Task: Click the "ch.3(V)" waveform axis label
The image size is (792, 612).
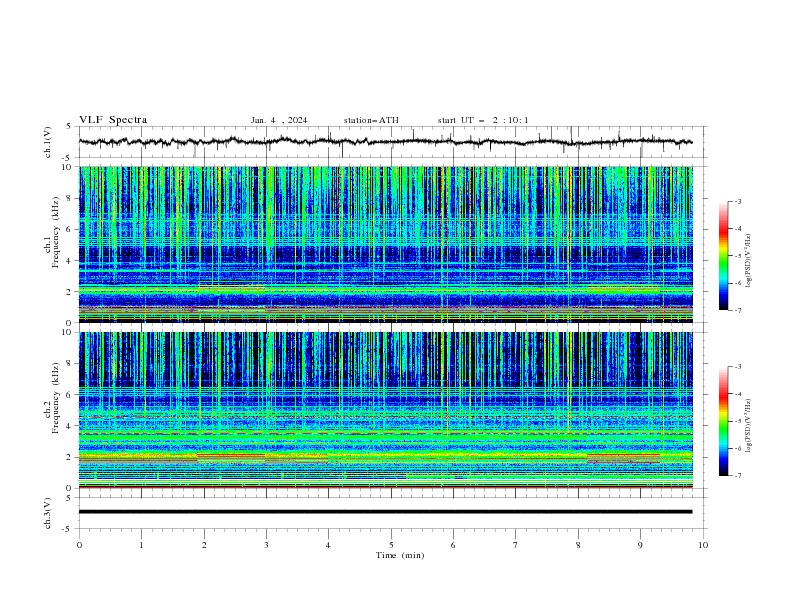Action: click(48, 513)
